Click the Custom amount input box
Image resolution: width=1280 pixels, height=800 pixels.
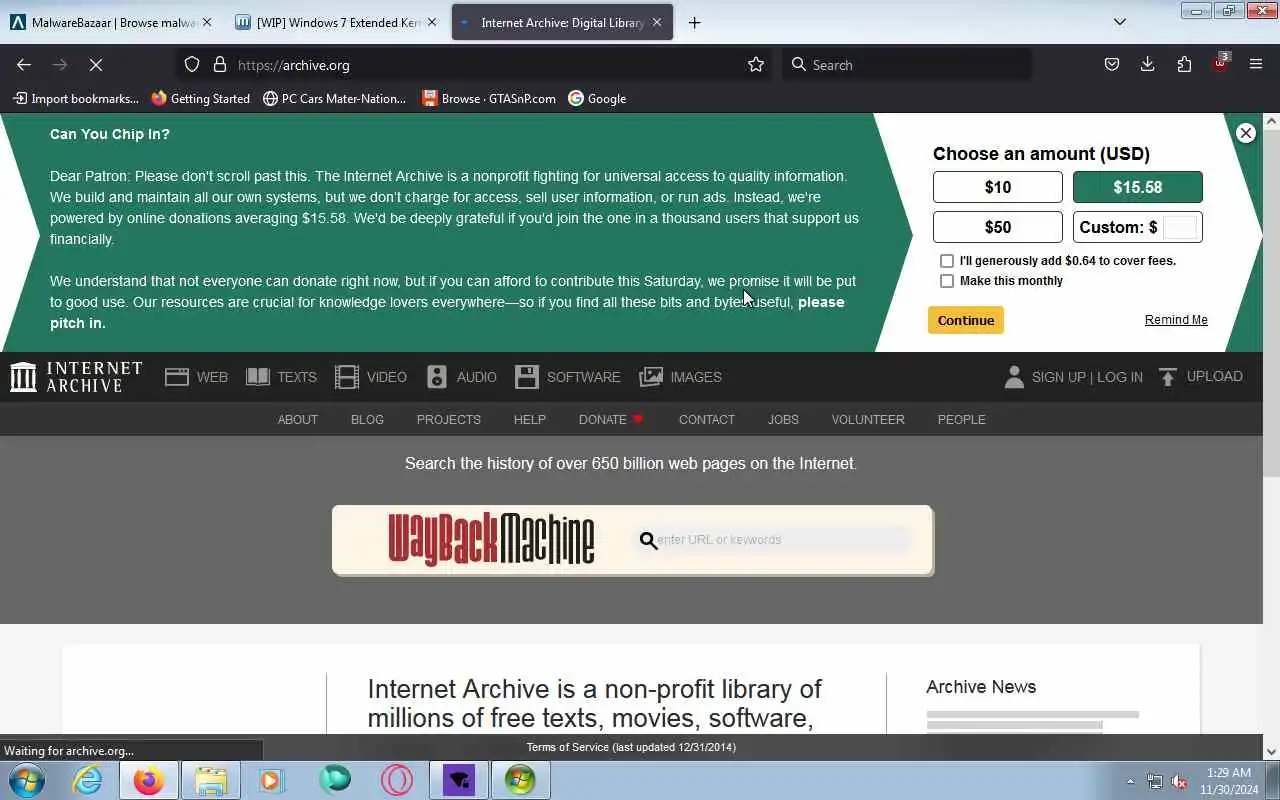click(x=1180, y=227)
